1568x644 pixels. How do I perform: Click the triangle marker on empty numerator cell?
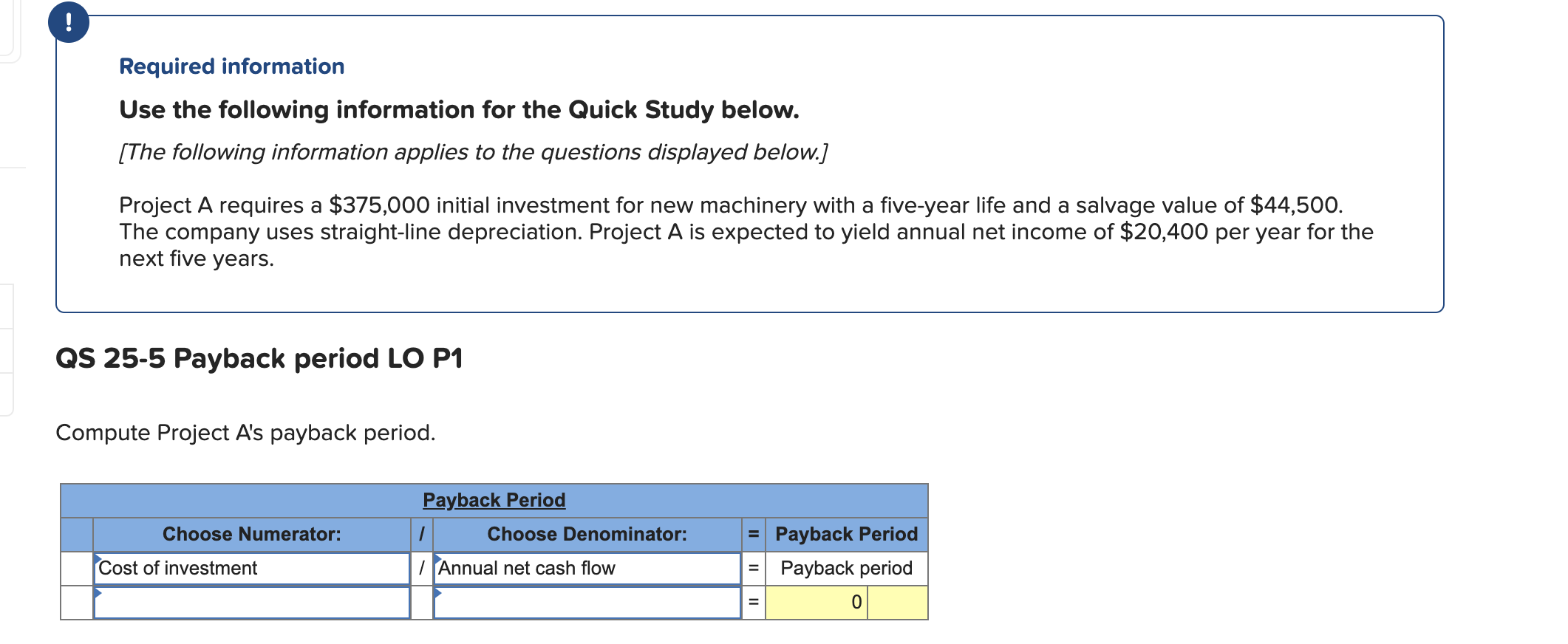coord(98,593)
